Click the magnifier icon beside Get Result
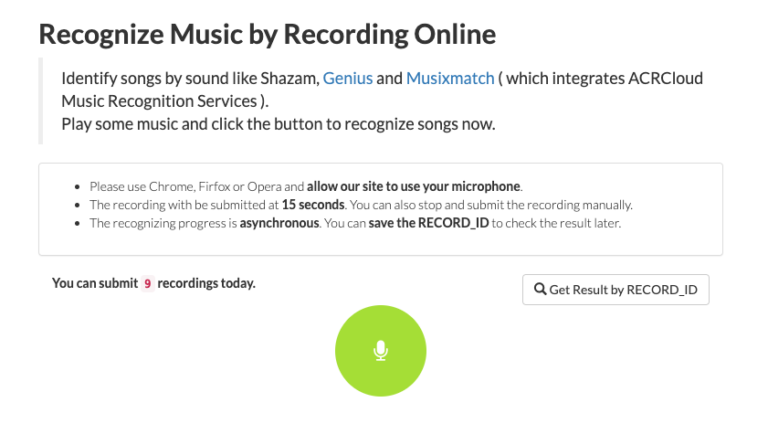Viewport: 768px width, 434px height. coord(540,290)
